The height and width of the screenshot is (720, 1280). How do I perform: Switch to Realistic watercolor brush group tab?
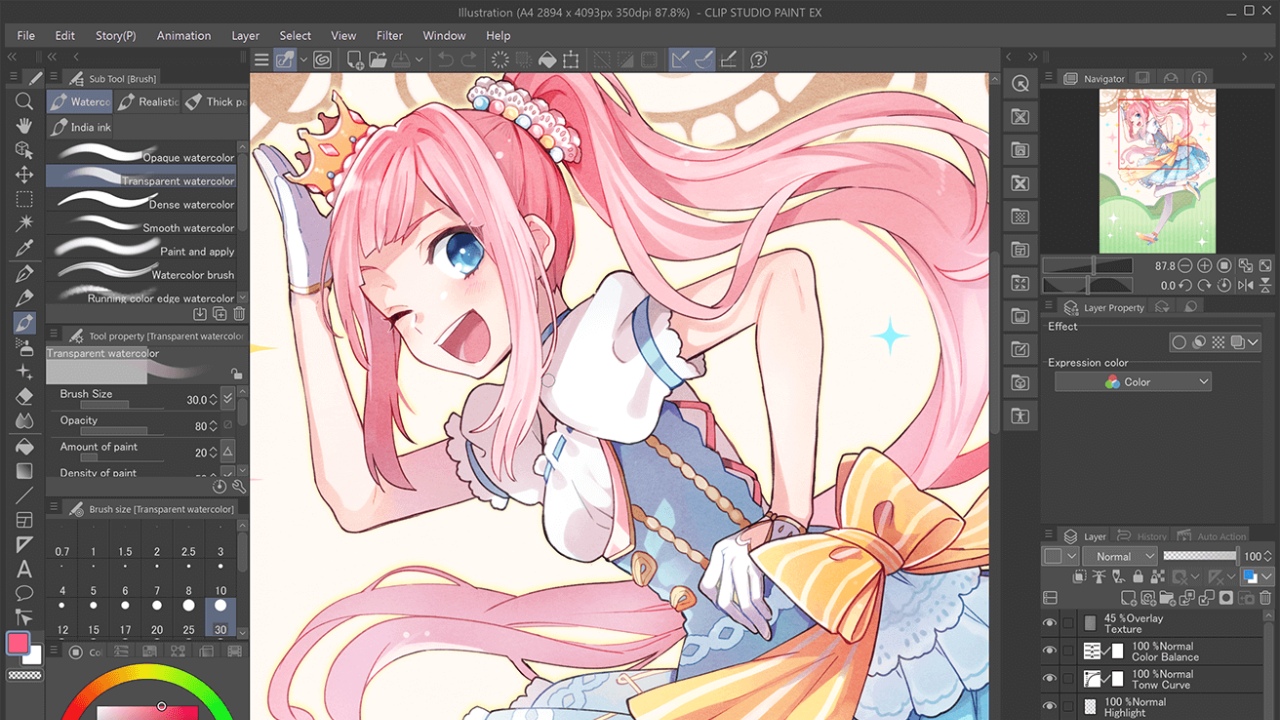147,101
